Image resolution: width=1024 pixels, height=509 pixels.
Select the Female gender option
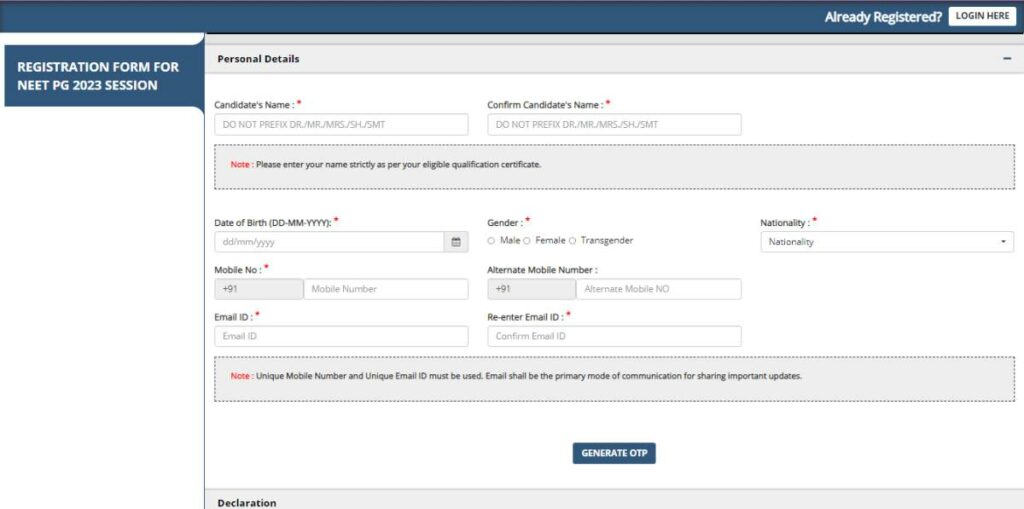pyautogui.click(x=527, y=241)
